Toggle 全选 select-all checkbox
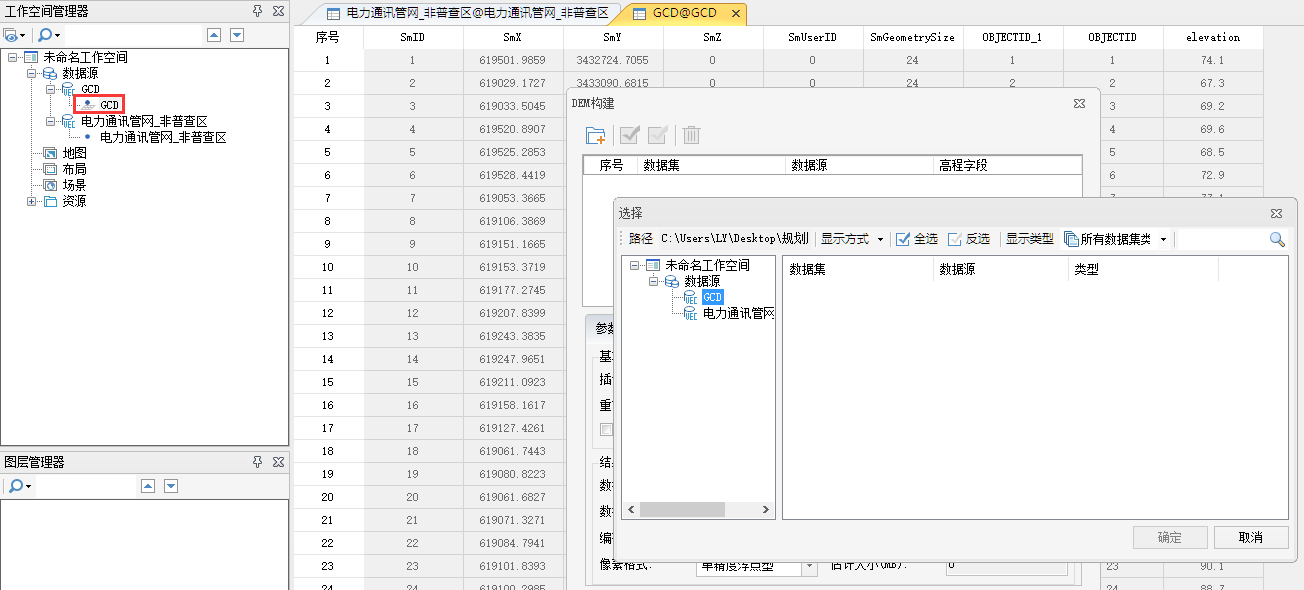 pos(903,239)
